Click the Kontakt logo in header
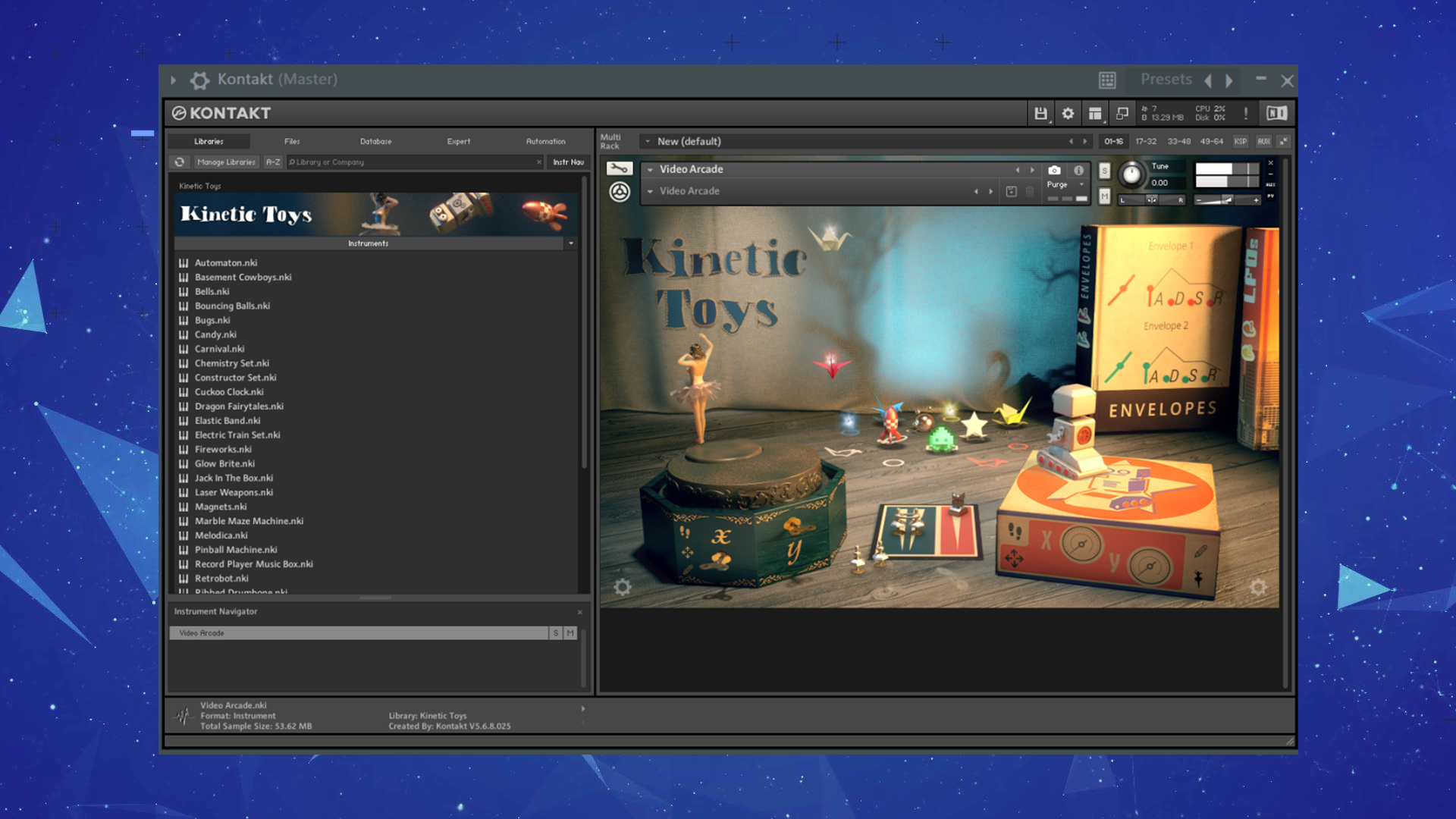 (x=221, y=113)
